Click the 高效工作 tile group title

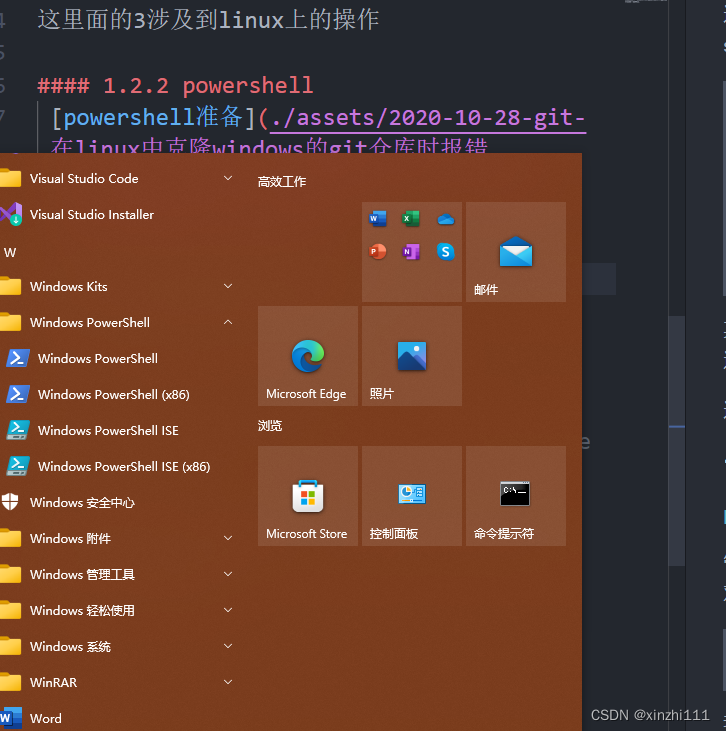(282, 182)
